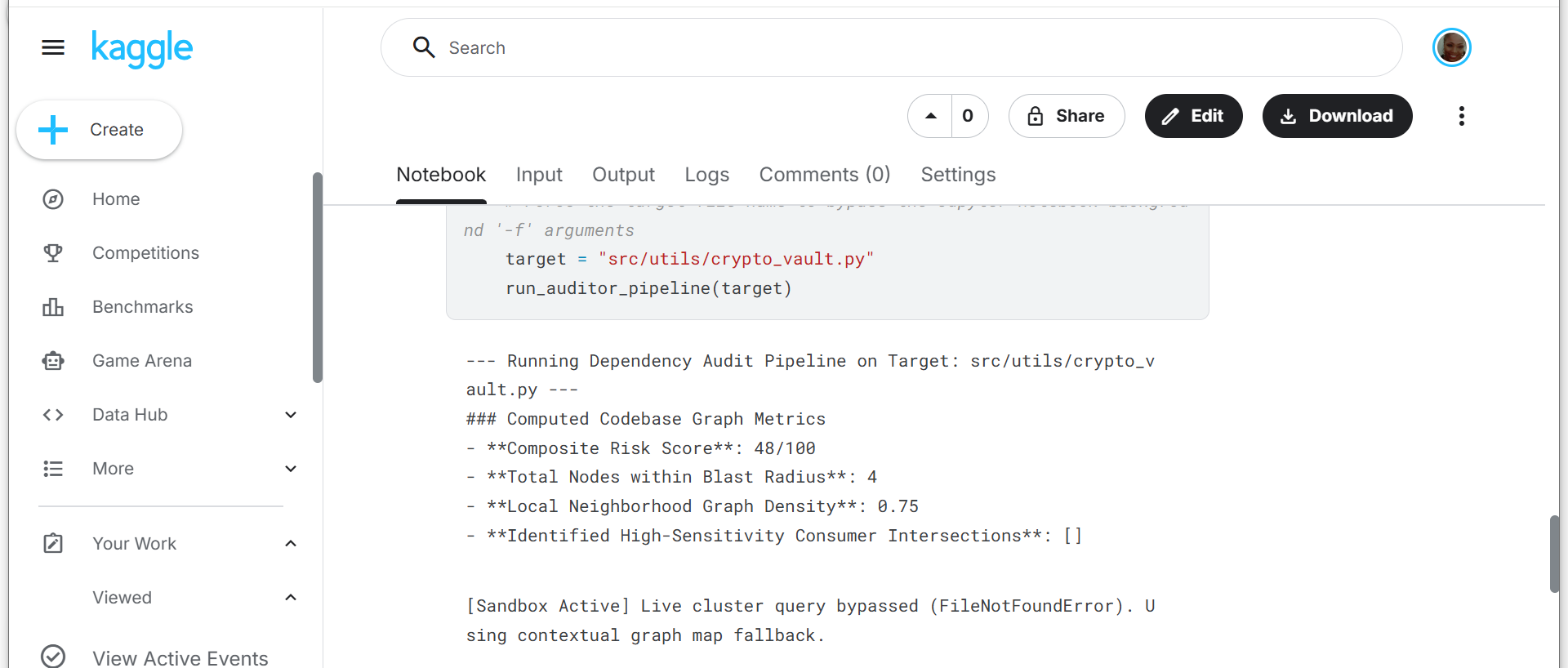Screen dimensions: 1568x668
Task: Open Home in sidebar
Action: (116, 199)
